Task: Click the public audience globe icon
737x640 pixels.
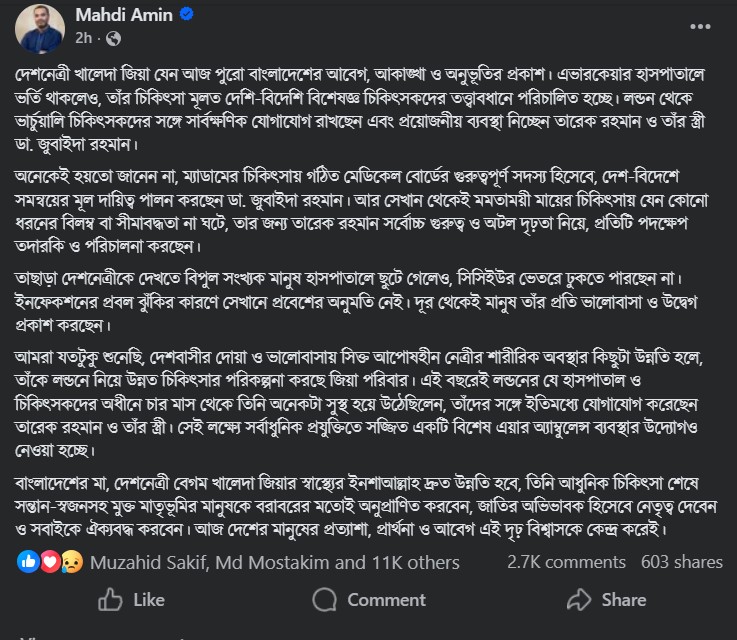Action: [x=113, y=40]
